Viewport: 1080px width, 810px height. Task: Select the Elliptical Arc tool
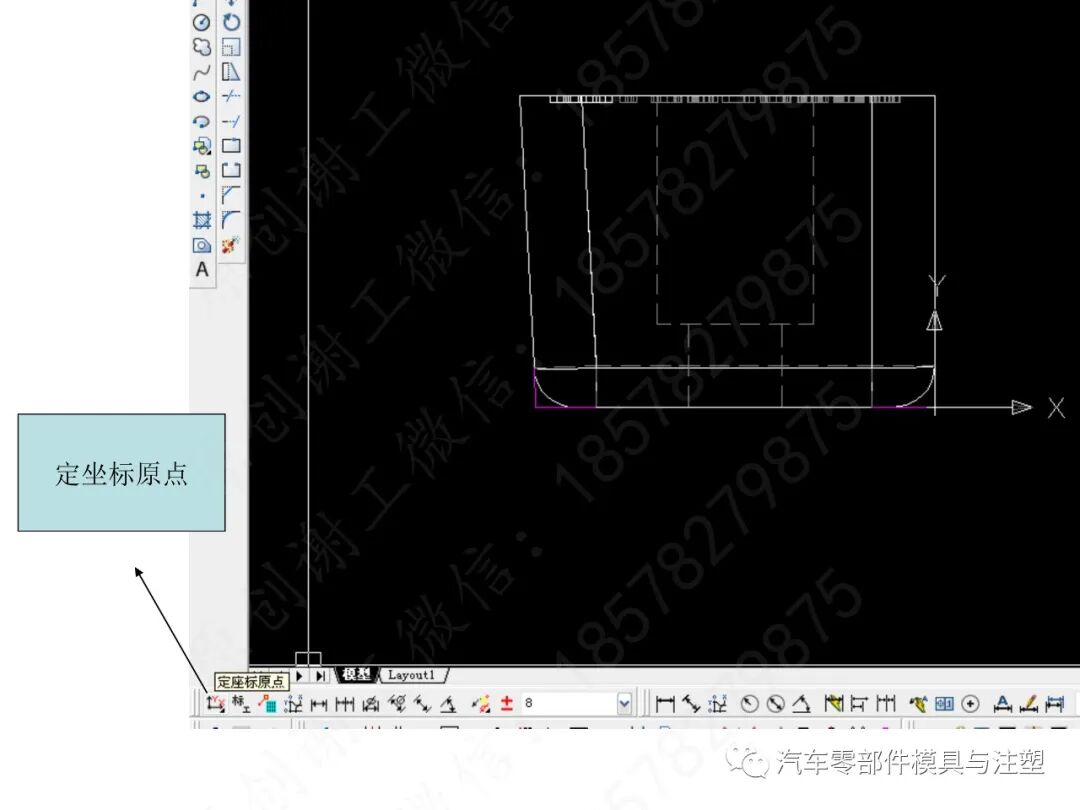tap(201, 121)
